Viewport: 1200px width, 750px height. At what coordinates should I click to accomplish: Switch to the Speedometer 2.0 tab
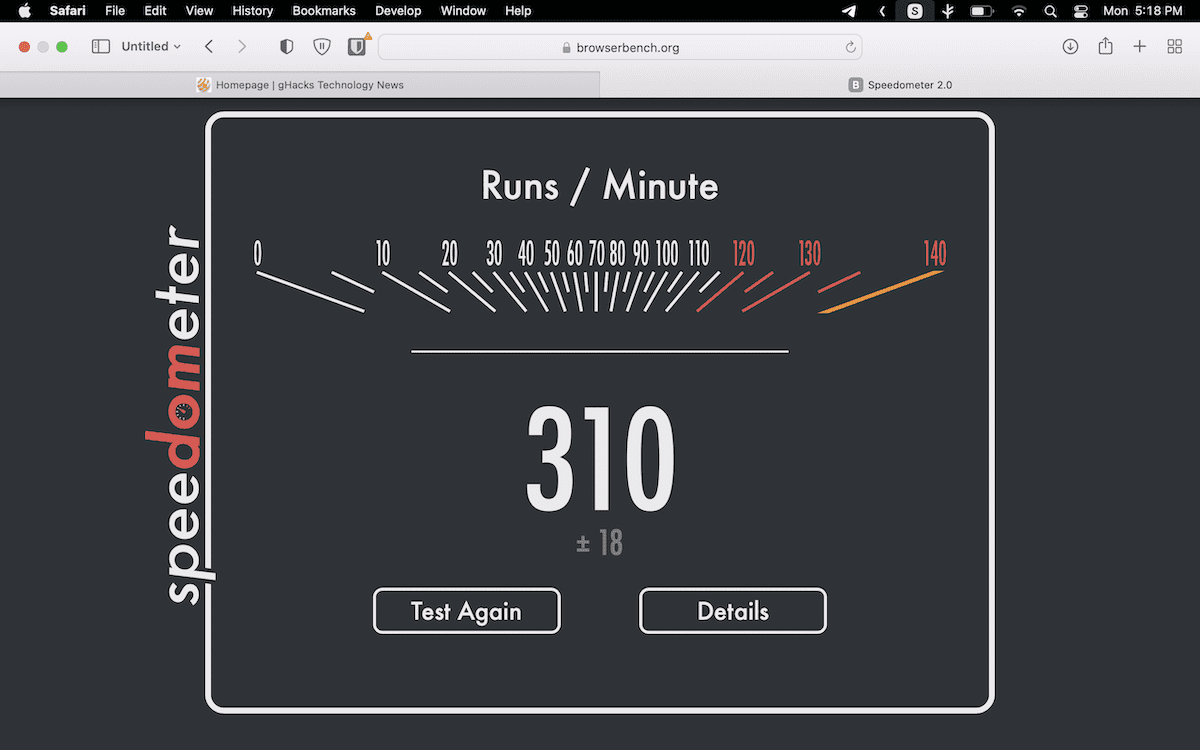(x=900, y=85)
